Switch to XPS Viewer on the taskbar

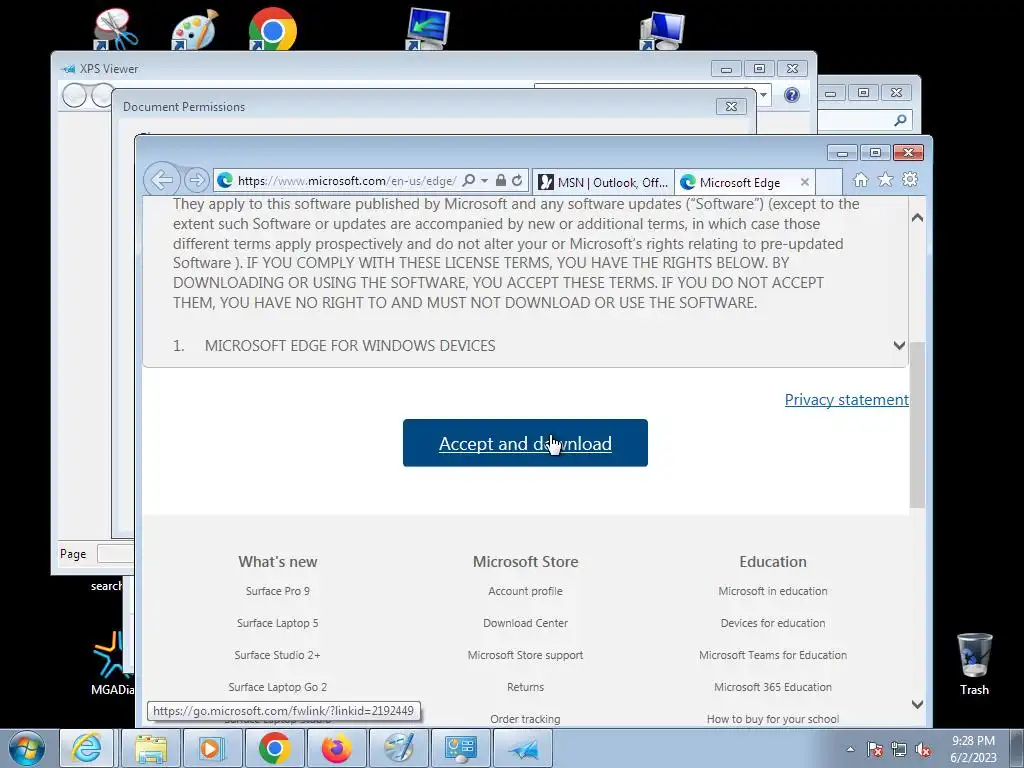pyautogui.click(x=522, y=748)
